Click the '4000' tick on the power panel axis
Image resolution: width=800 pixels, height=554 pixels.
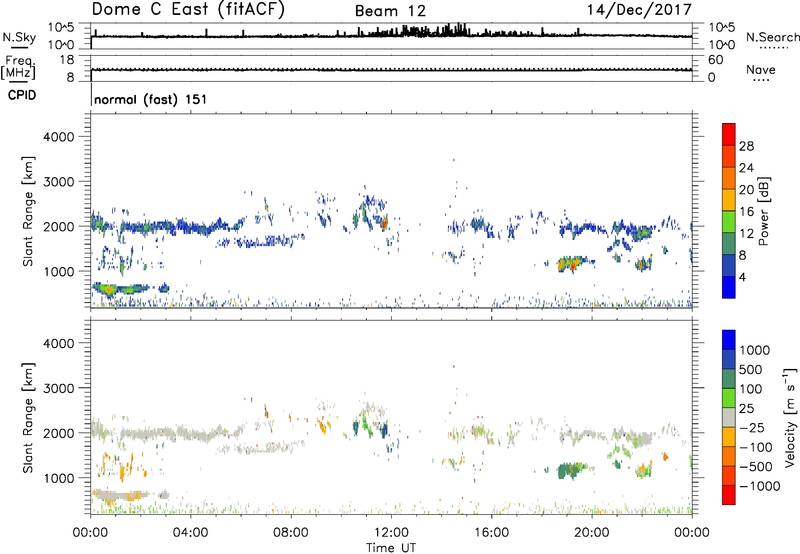point(58,137)
